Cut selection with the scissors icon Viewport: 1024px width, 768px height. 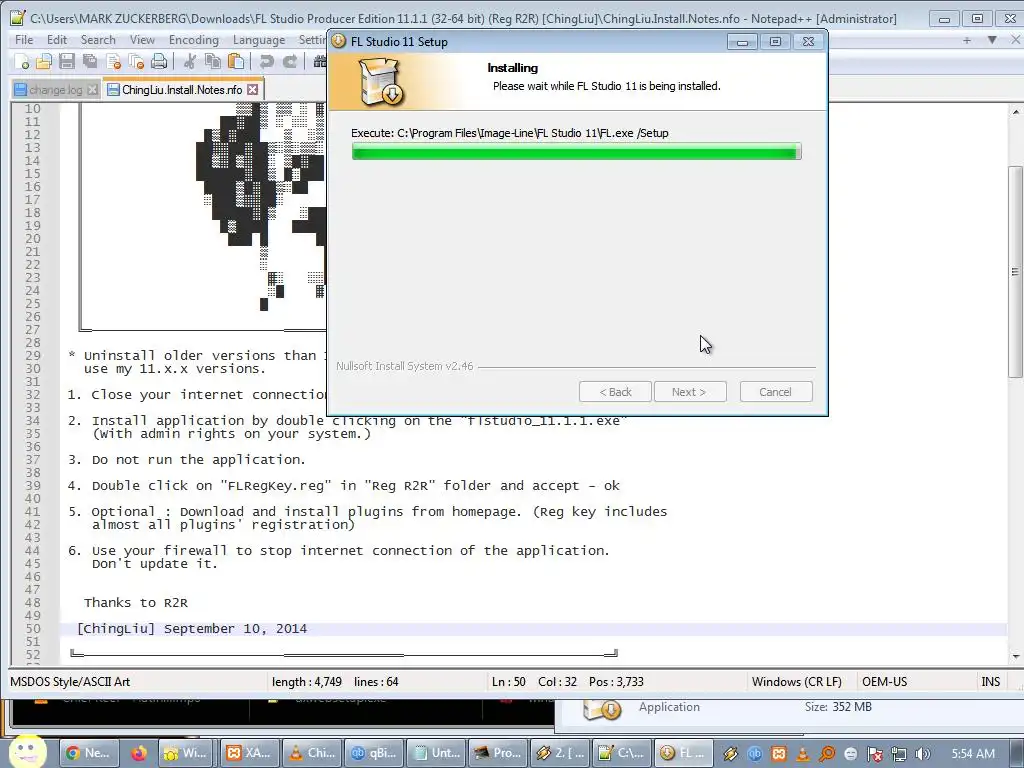pyautogui.click(x=189, y=62)
